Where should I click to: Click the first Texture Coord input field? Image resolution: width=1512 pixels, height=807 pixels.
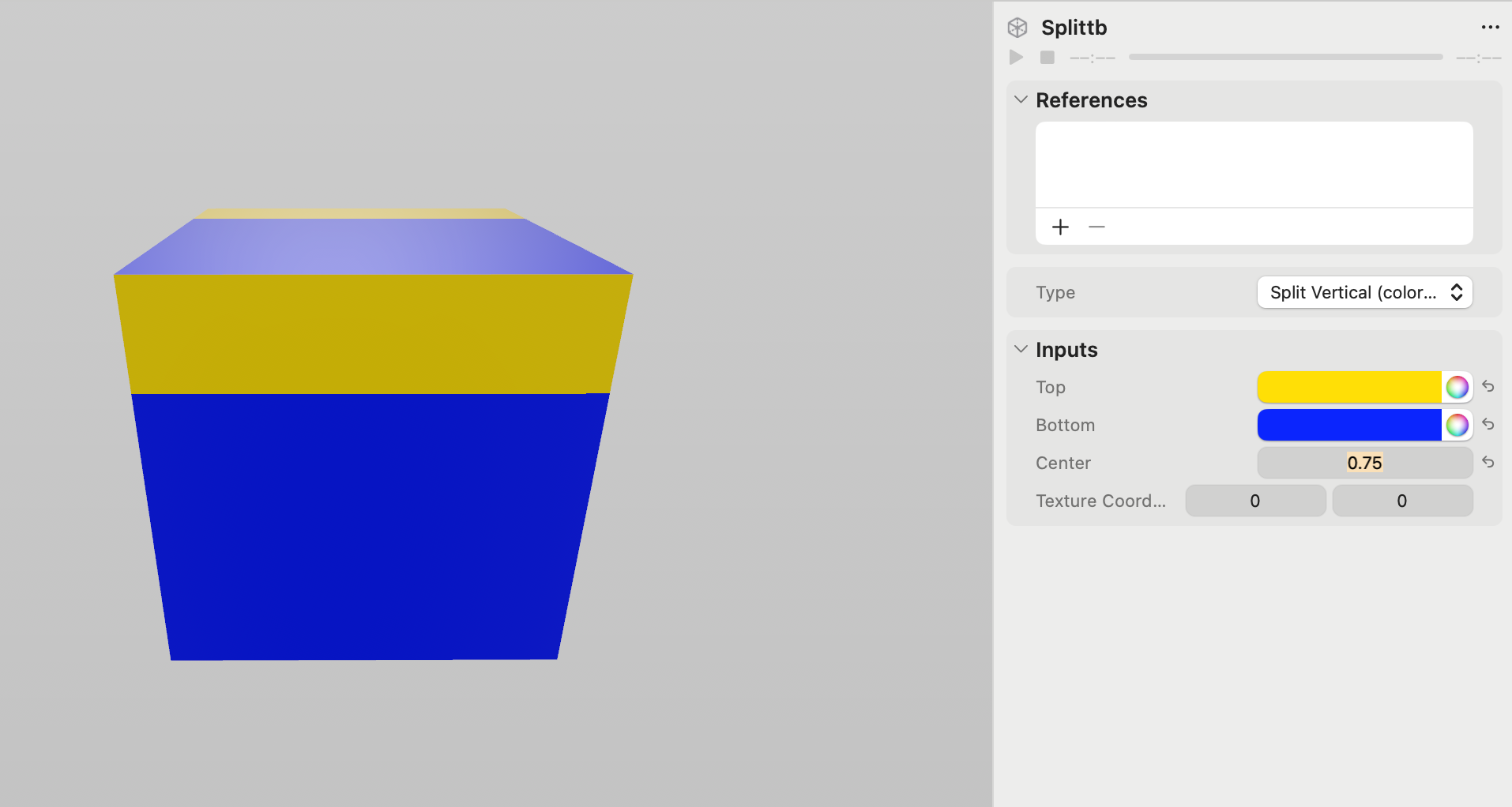(1255, 501)
